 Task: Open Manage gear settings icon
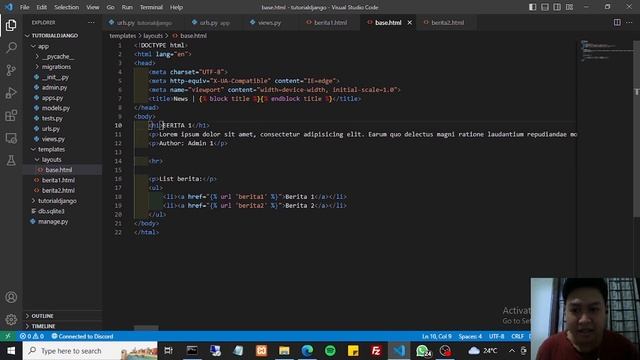point(11,319)
